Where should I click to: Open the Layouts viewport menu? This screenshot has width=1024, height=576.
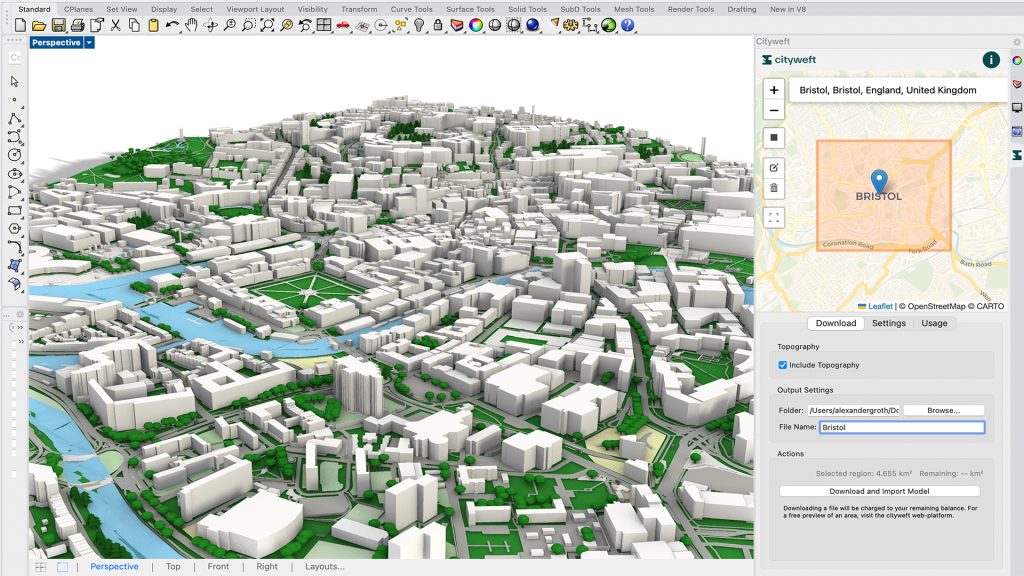pos(324,567)
